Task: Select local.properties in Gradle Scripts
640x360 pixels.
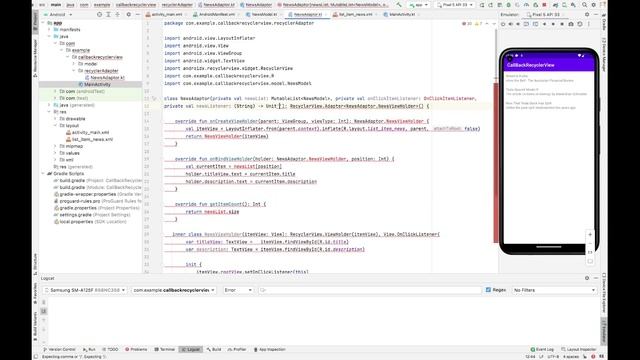Action: point(90,222)
